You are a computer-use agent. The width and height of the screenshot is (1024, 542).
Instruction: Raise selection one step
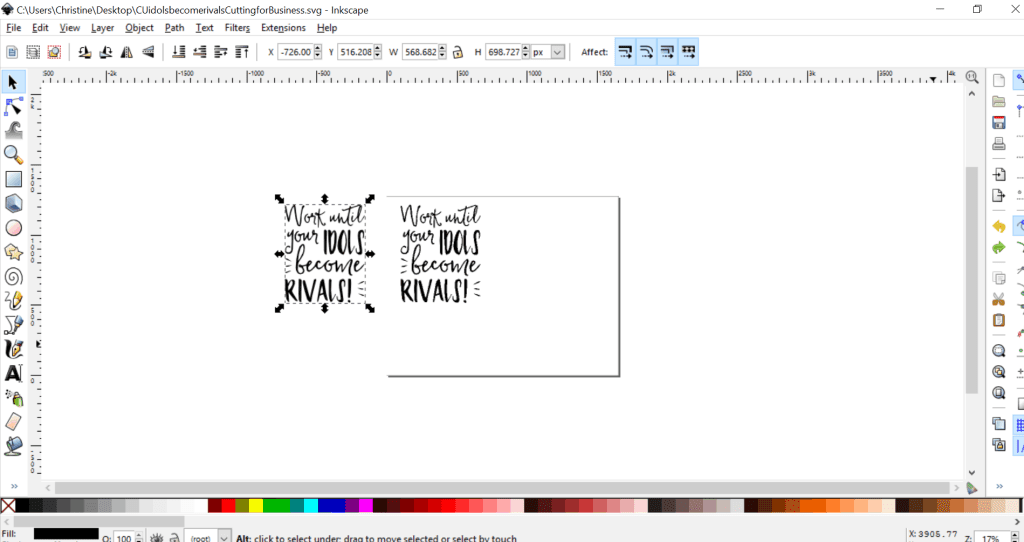point(221,52)
